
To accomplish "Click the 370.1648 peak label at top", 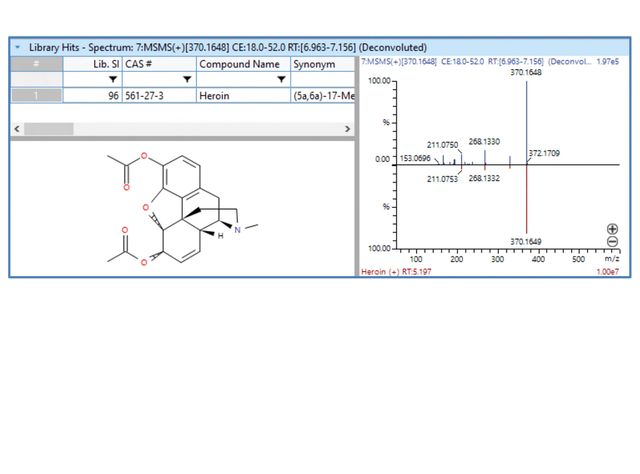I will click(526, 73).
